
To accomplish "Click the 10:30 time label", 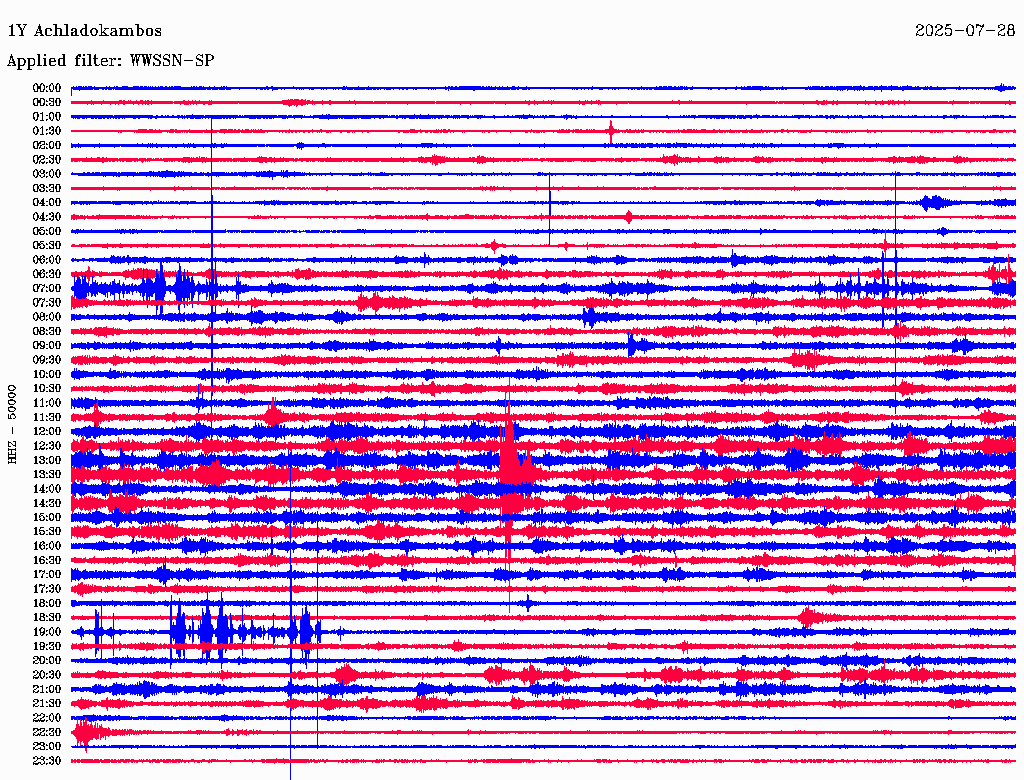I will (x=47, y=388).
